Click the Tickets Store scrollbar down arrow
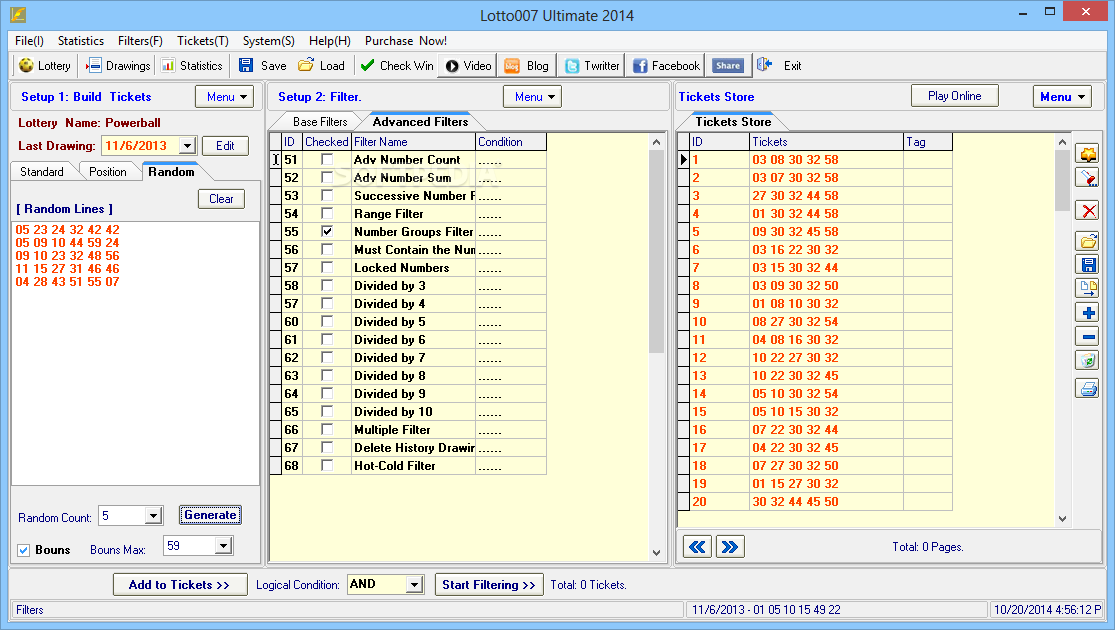The height and width of the screenshot is (630, 1115). pyautogui.click(x=1062, y=519)
